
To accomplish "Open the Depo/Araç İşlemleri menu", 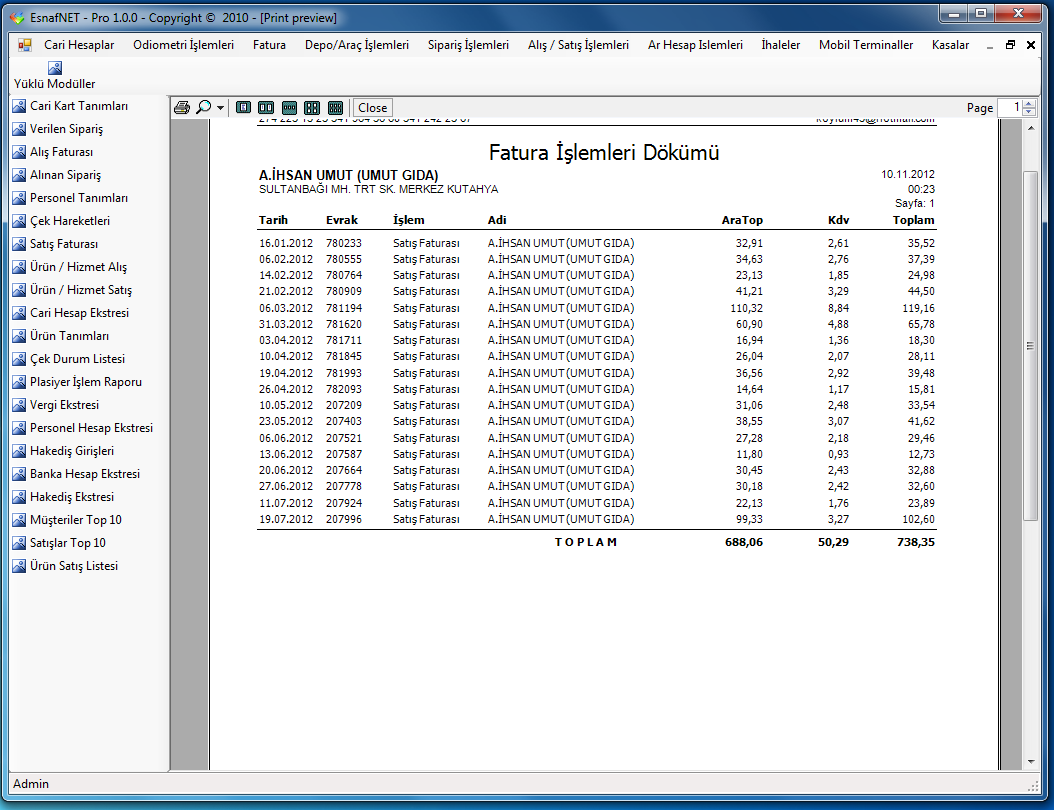I will 356,45.
